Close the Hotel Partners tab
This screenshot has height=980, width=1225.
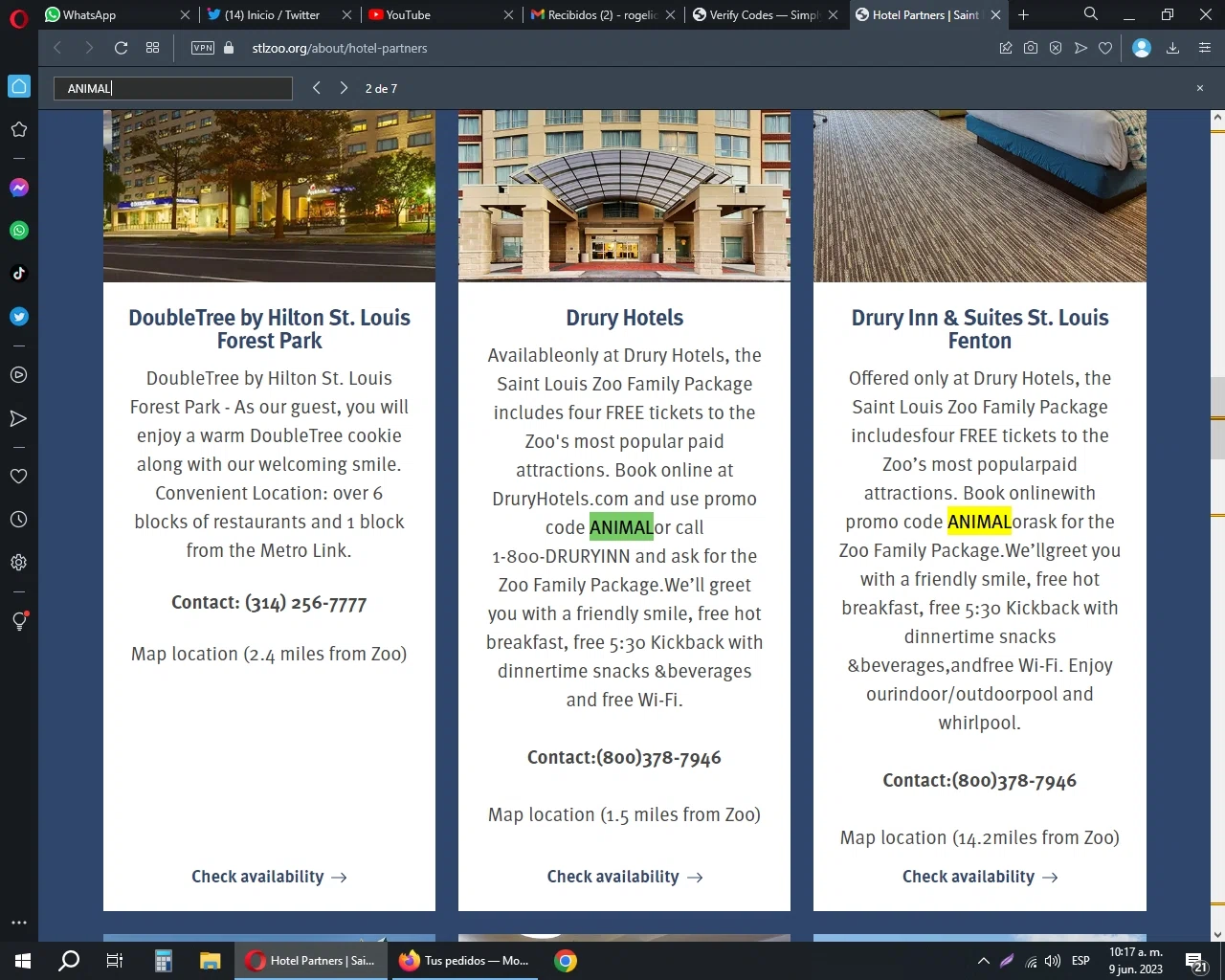tap(995, 14)
